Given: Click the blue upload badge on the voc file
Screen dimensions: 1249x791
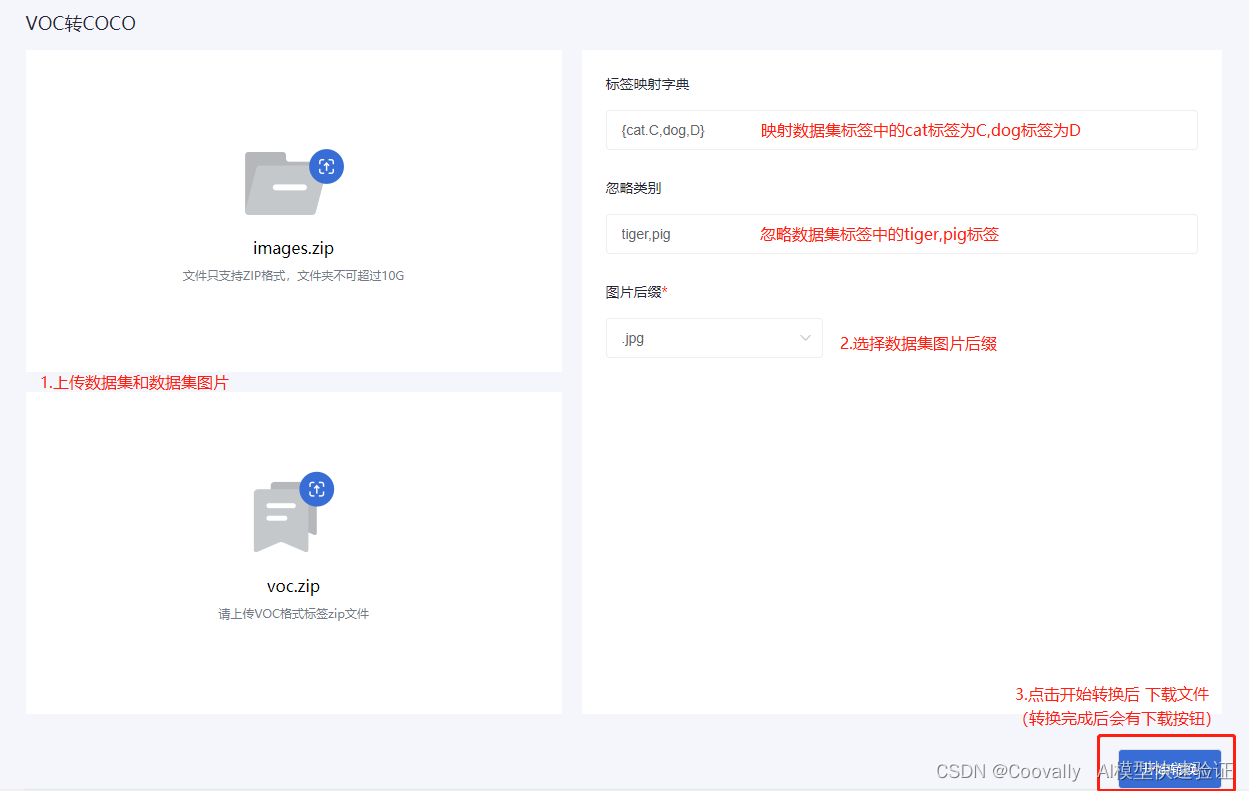Looking at the screenshot, I should [x=317, y=489].
